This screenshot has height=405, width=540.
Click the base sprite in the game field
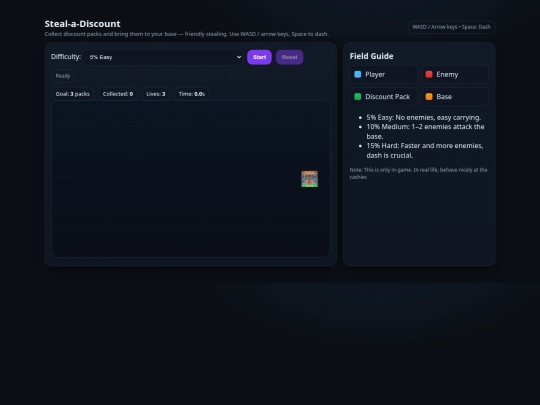310,179
